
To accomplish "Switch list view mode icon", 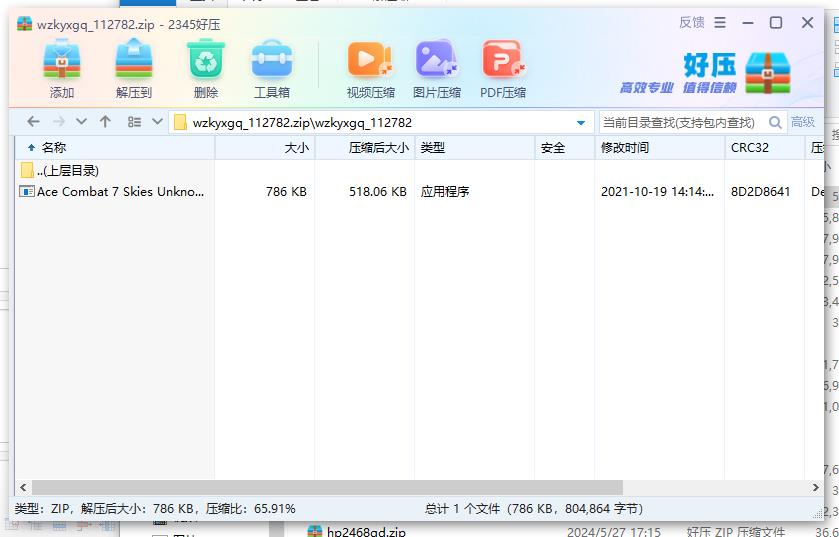I will tap(134, 122).
